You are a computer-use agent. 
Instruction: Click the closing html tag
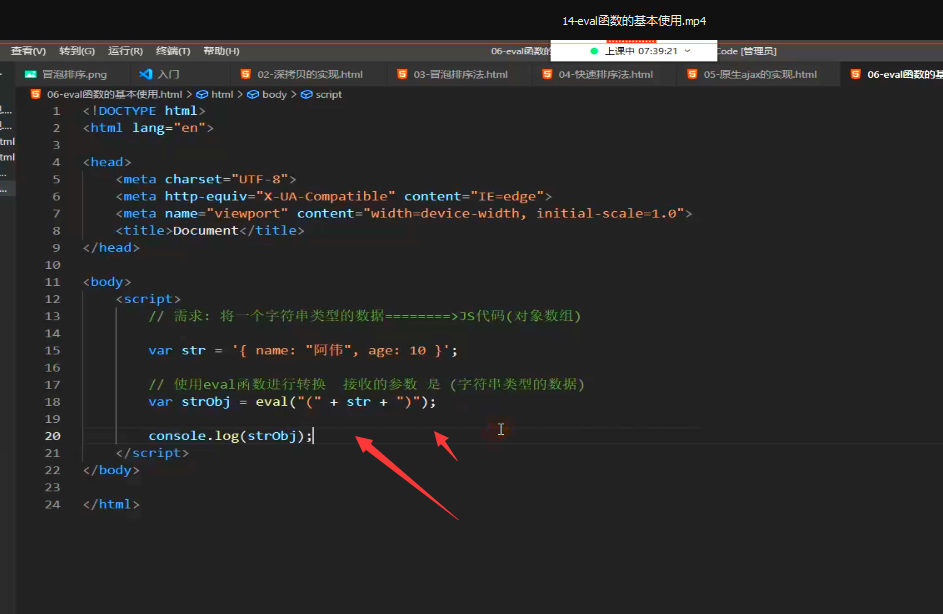pyautogui.click(x=111, y=504)
